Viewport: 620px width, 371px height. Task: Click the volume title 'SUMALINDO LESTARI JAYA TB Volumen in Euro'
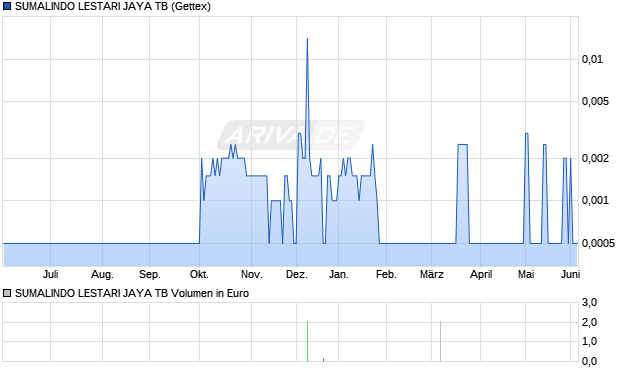(x=132, y=293)
